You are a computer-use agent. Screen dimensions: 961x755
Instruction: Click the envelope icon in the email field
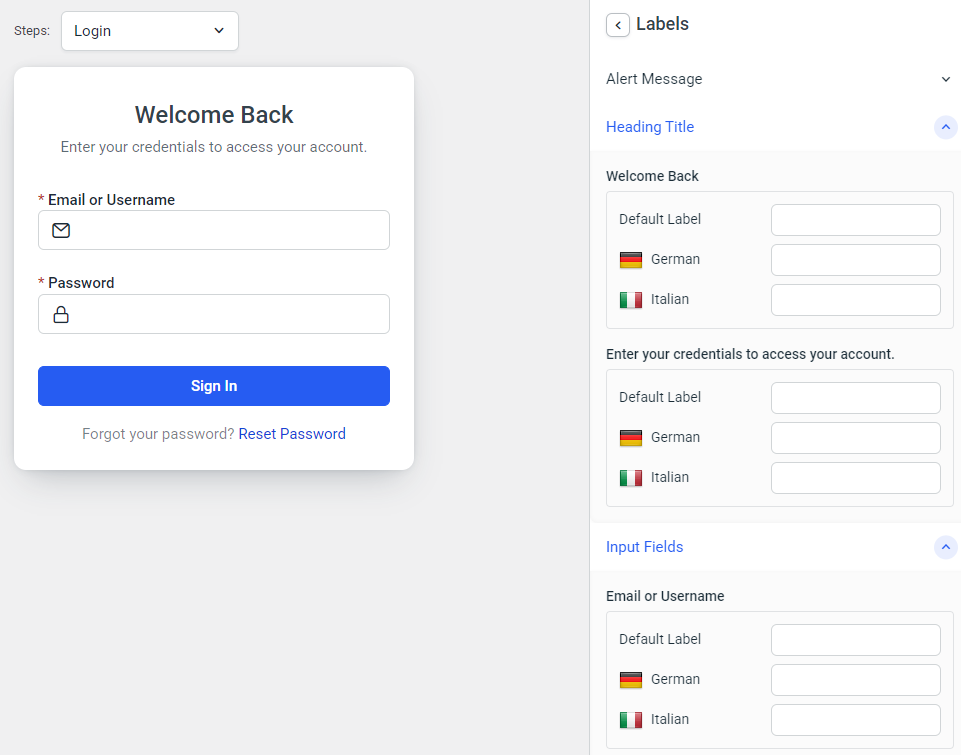60,230
